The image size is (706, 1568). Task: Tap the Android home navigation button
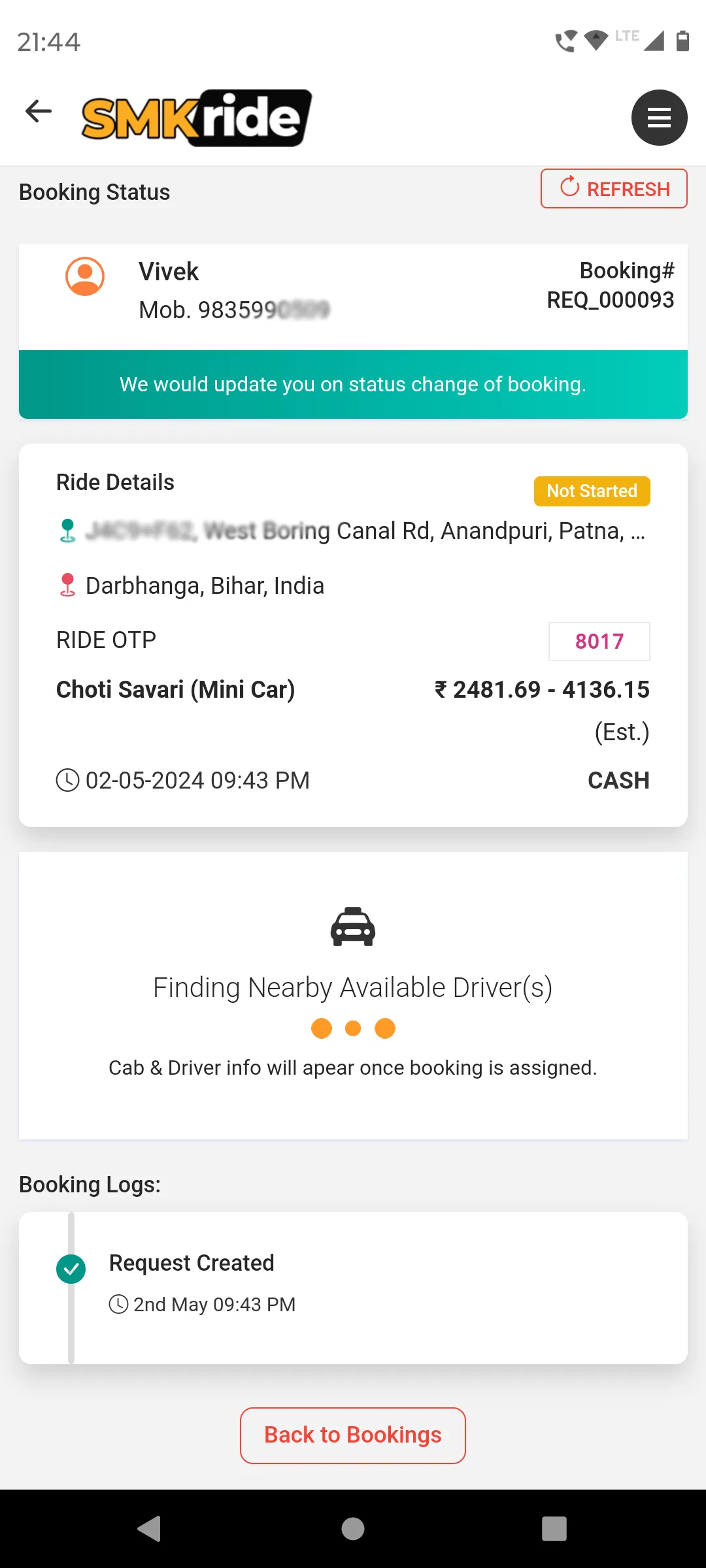point(353,1529)
